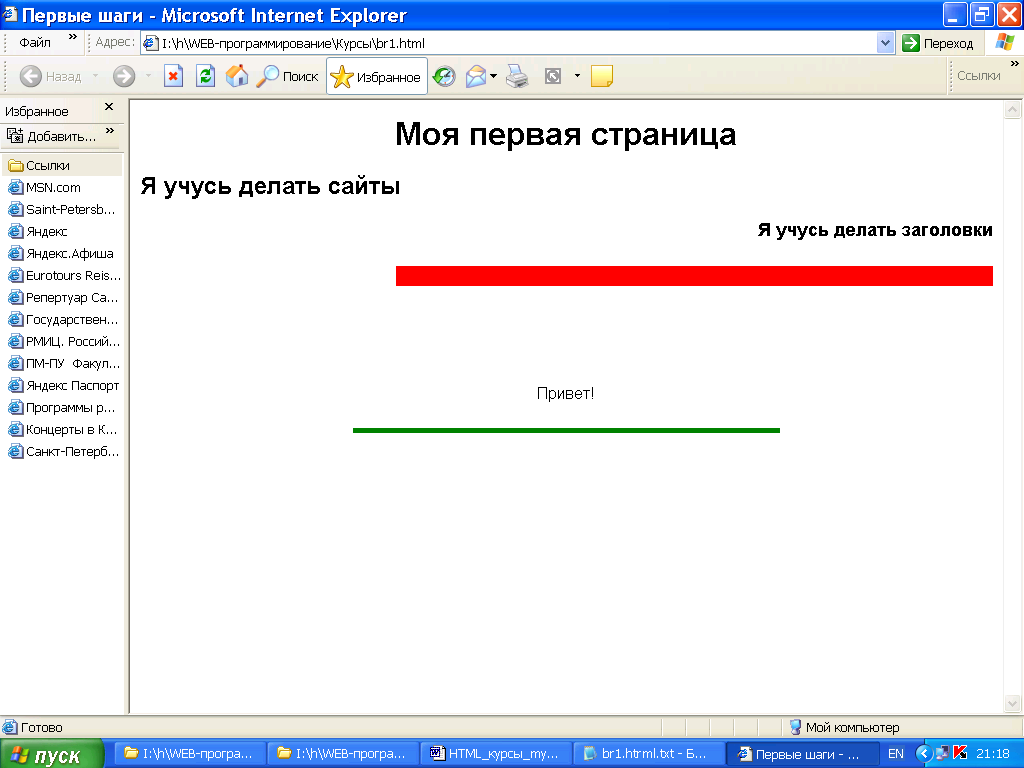Go back with the Назад button
Viewport: 1024px width, 768px height.
pyautogui.click(x=51, y=76)
